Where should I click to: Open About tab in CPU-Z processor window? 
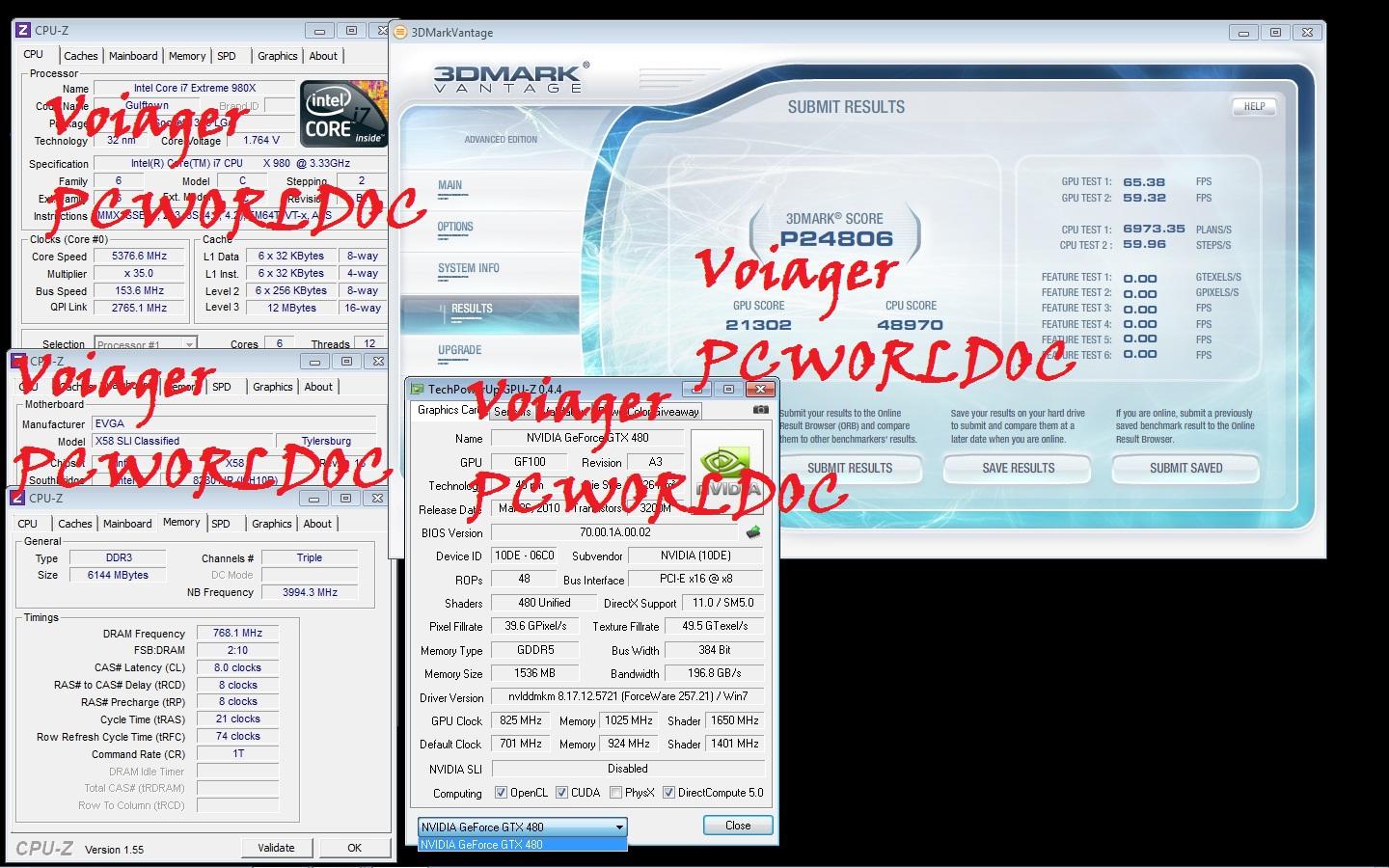pos(323,56)
